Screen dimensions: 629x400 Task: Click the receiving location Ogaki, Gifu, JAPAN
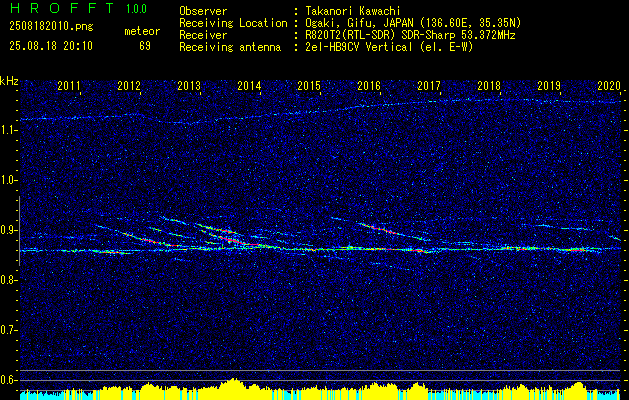pos(359,23)
